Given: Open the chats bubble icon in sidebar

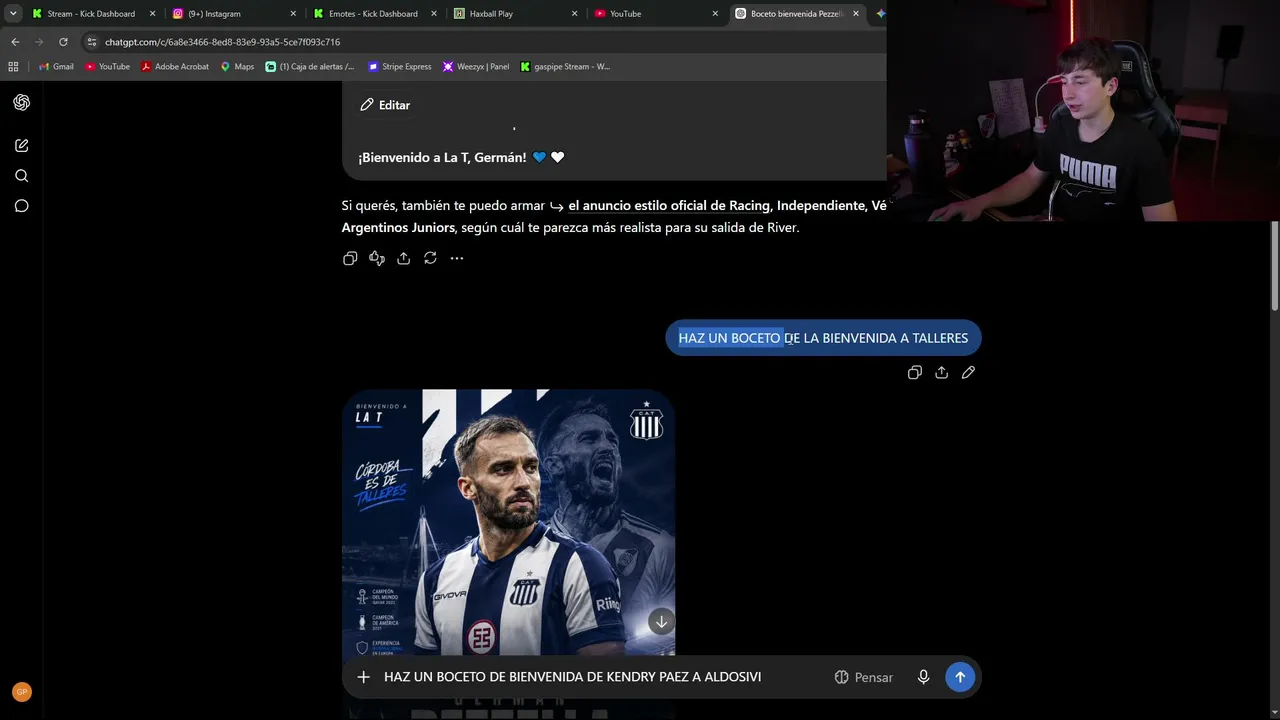Looking at the screenshot, I should coord(21,206).
